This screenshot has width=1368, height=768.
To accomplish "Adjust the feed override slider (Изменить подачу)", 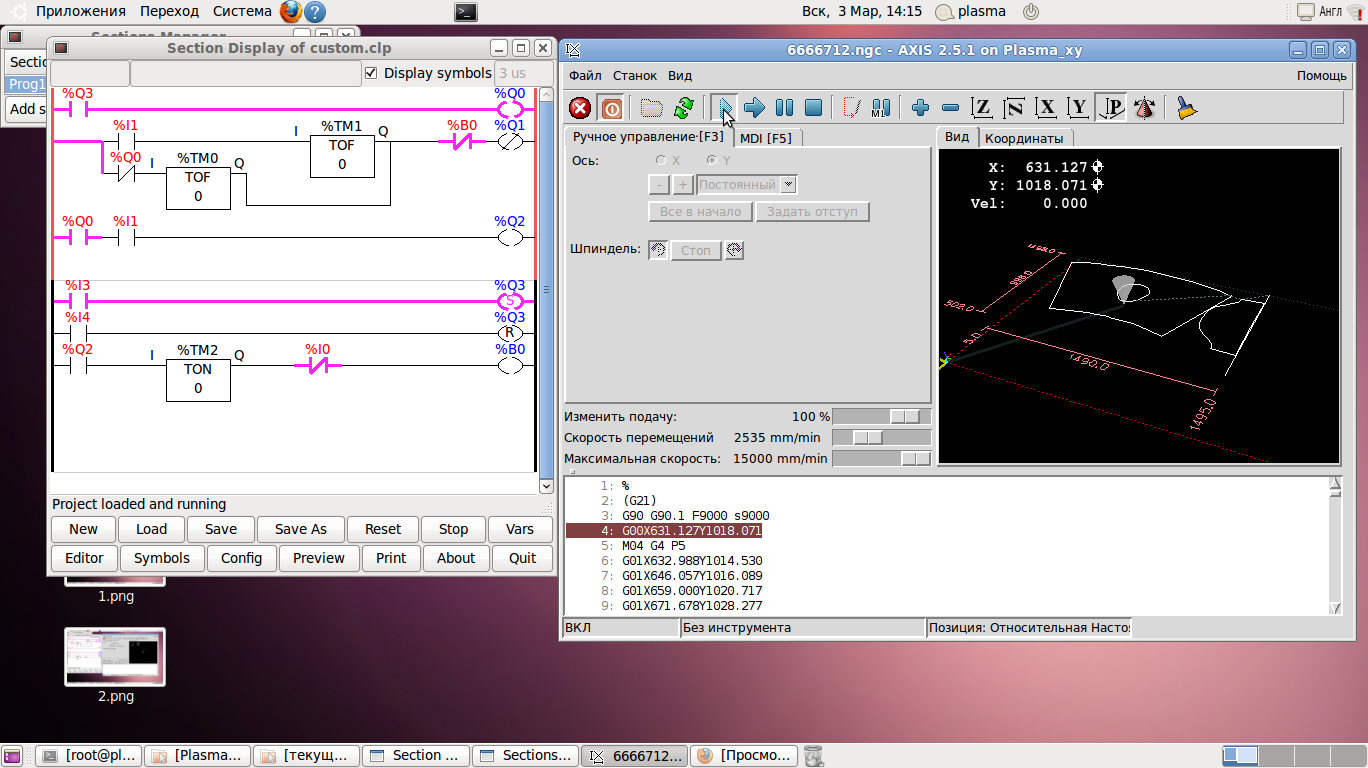I will coord(906,416).
